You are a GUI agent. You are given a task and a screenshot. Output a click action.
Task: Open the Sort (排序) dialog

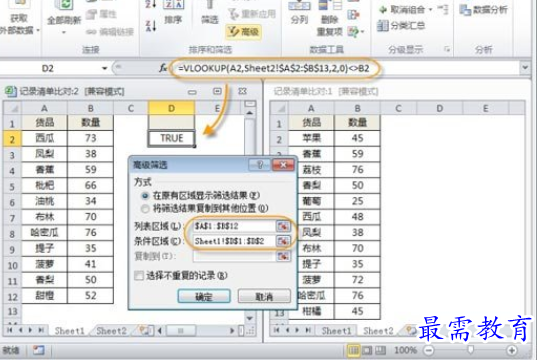[x=173, y=12]
